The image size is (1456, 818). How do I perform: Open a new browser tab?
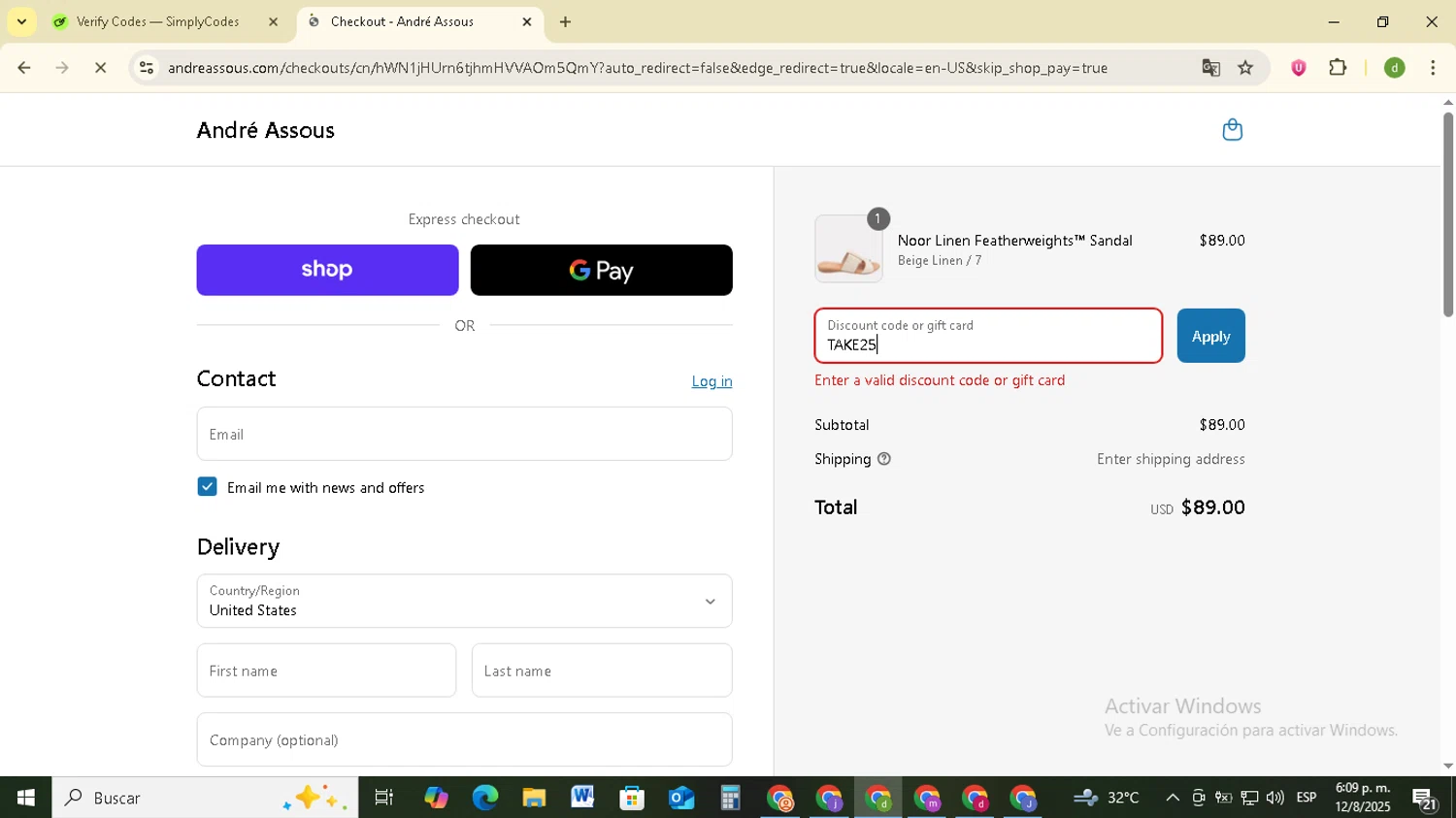[565, 21]
